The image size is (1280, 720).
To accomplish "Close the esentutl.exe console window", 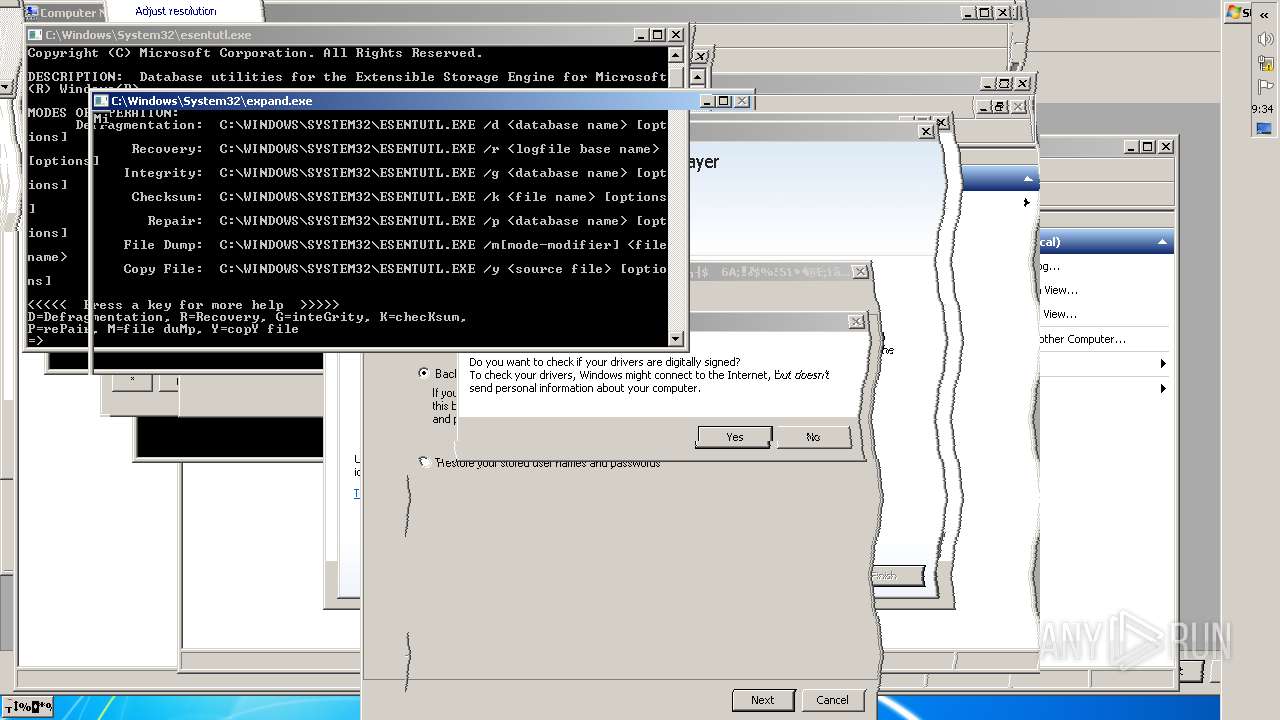I will tap(676, 35).
